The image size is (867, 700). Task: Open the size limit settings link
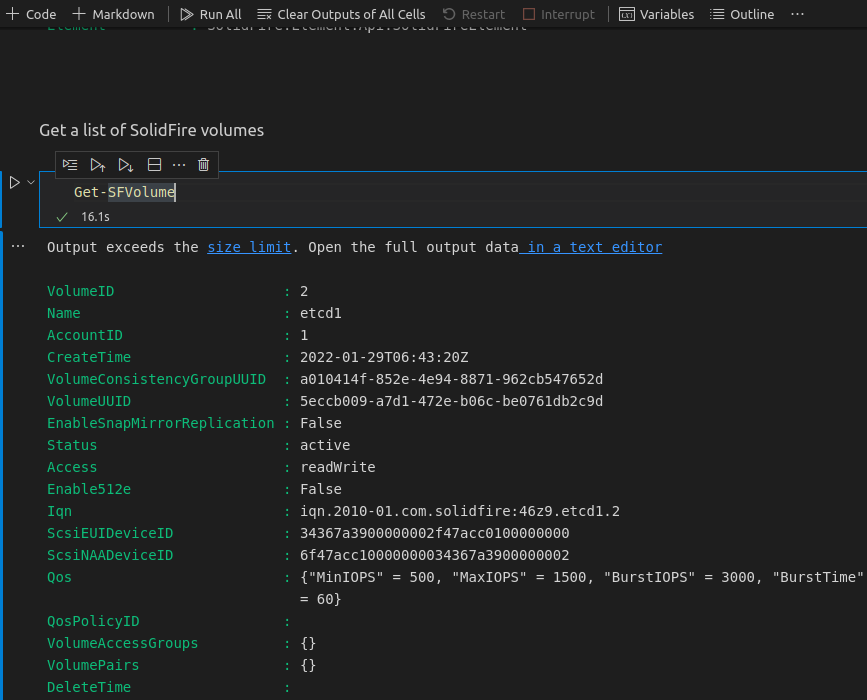249,247
